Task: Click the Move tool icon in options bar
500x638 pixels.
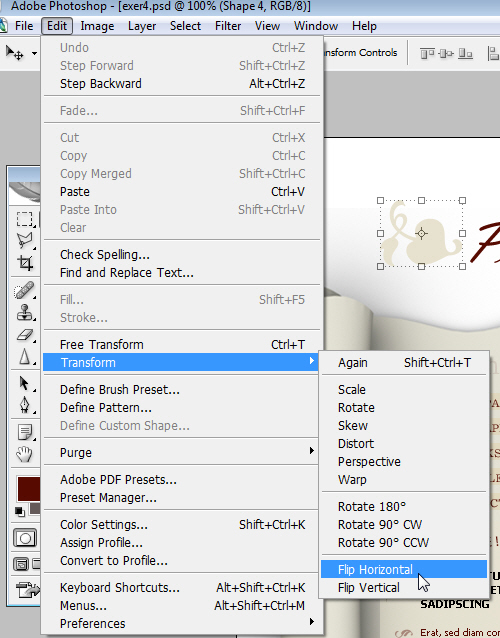Action: coord(15,52)
